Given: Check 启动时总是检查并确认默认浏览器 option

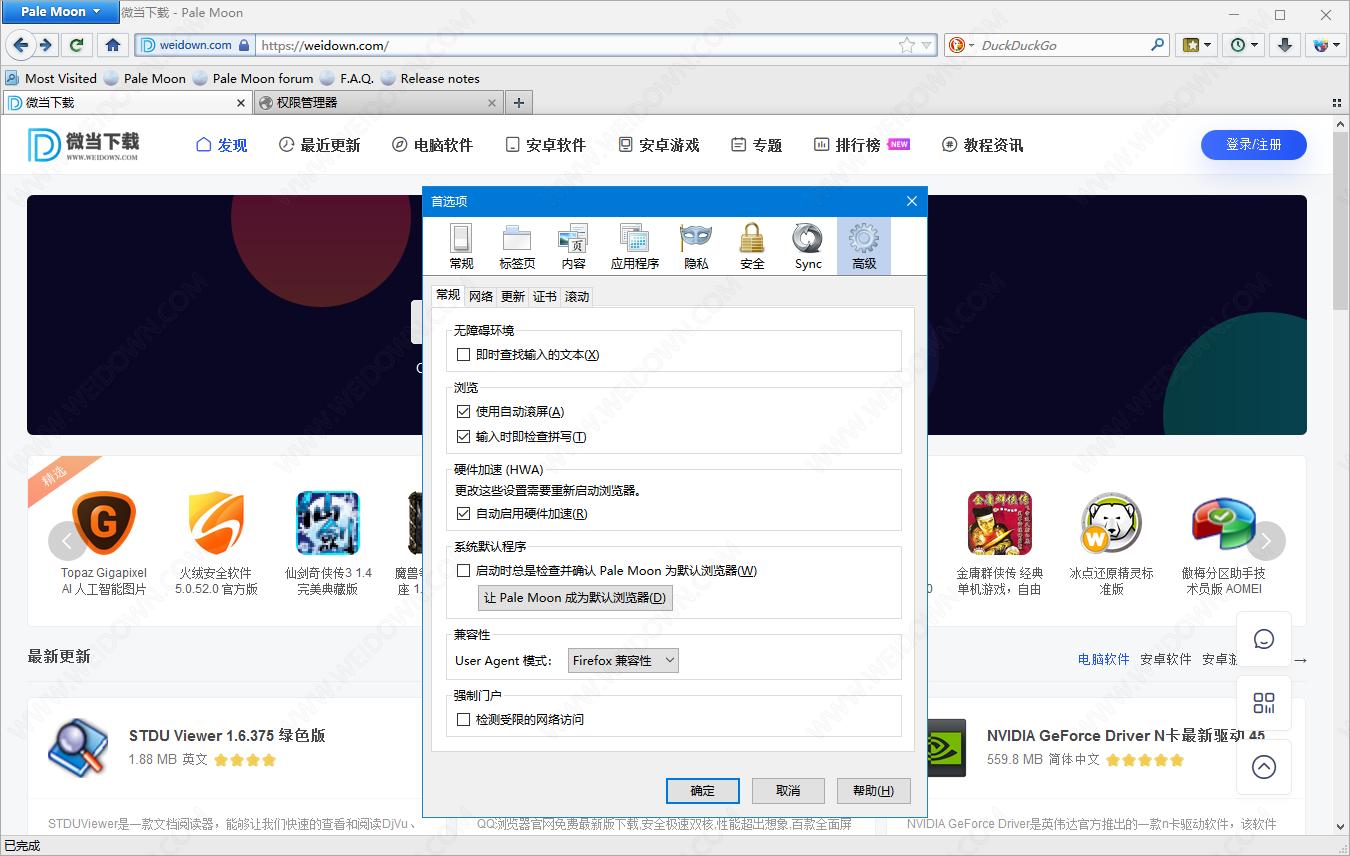Looking at the screenshot, I should tap(463, 571).
